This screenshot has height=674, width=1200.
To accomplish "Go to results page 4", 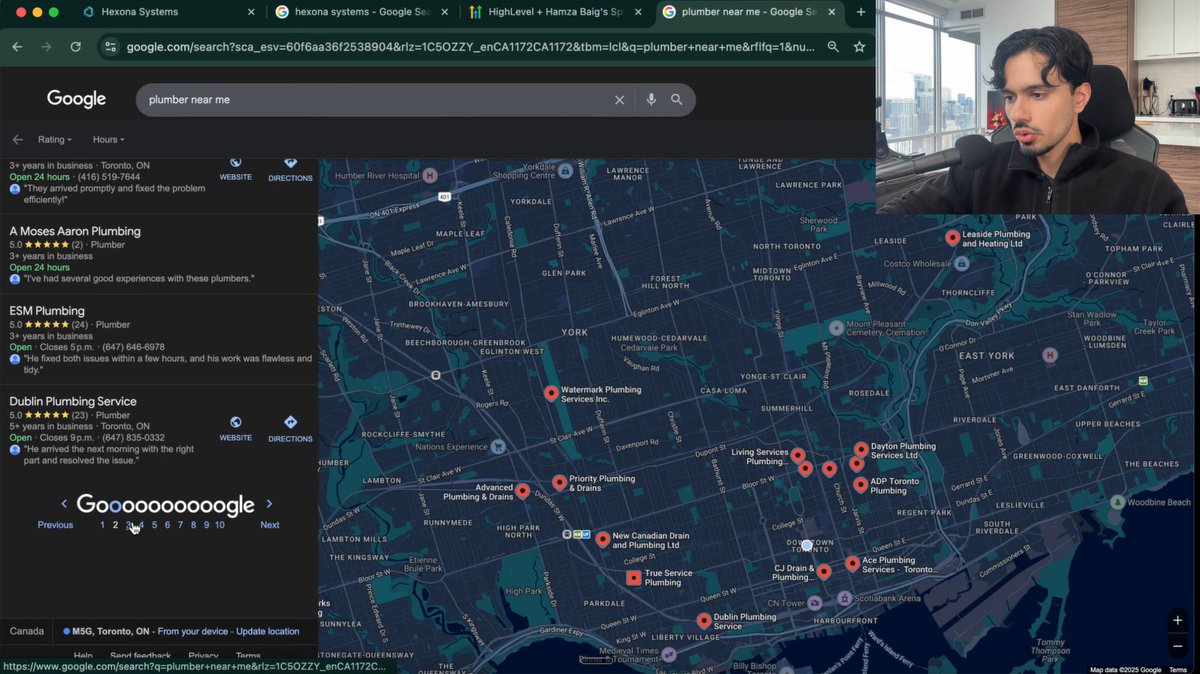I will 141,525.
